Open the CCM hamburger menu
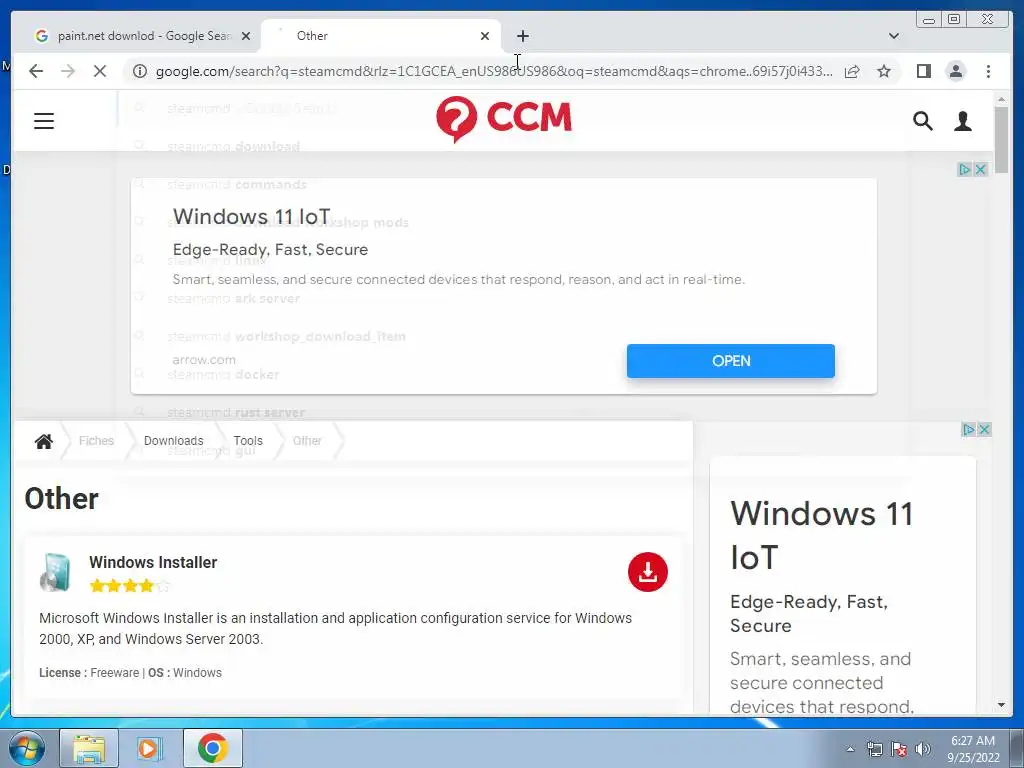1024x768 pixels. coord(44,121)
